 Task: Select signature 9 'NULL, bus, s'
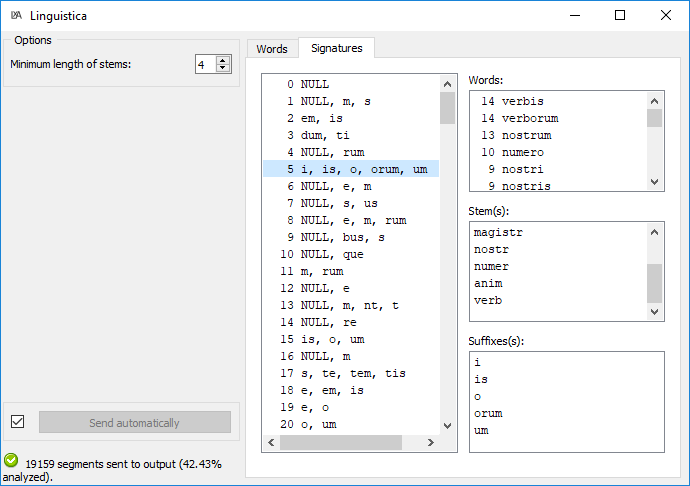coord(351,237)
